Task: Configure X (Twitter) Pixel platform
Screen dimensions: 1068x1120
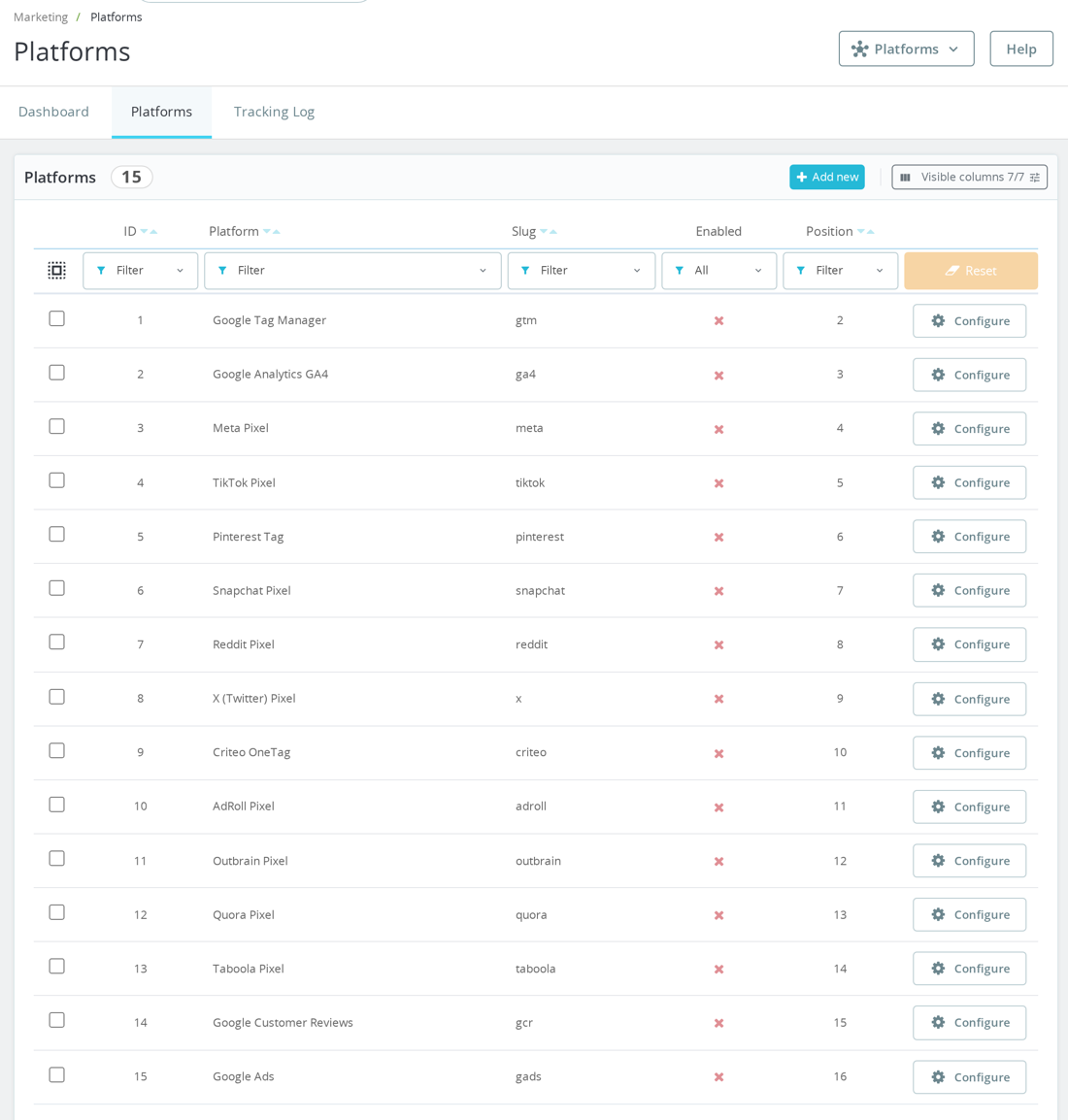Action: 969,700
